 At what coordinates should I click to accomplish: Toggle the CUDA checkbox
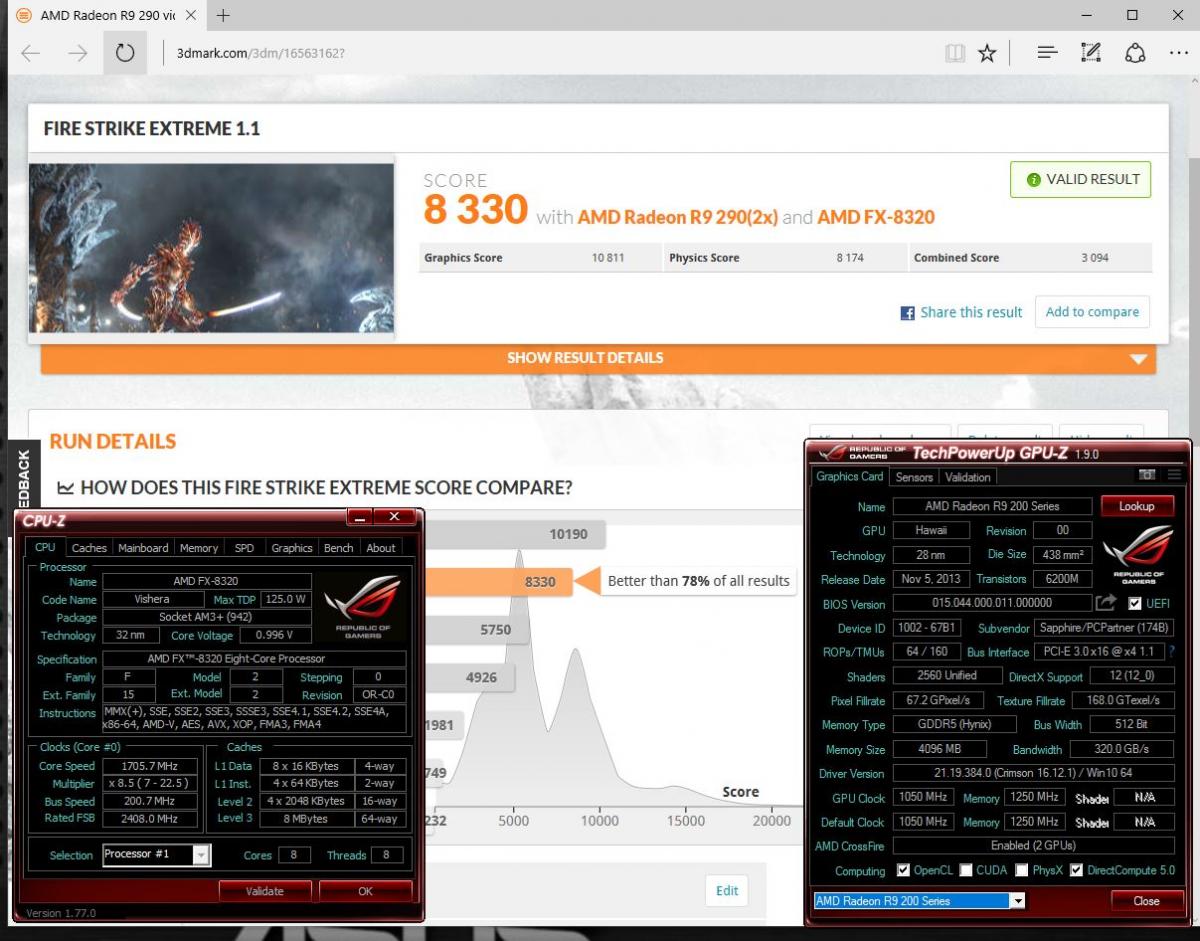point(964,870)
